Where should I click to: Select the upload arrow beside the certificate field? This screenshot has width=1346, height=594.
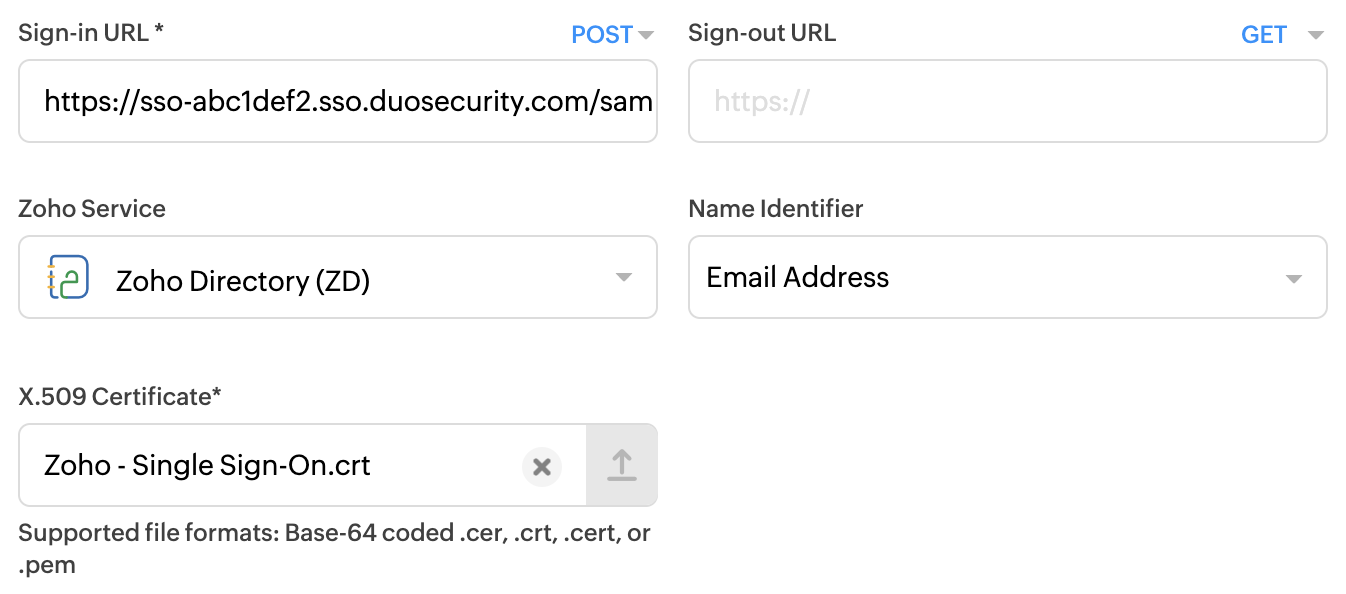[621, 465]
